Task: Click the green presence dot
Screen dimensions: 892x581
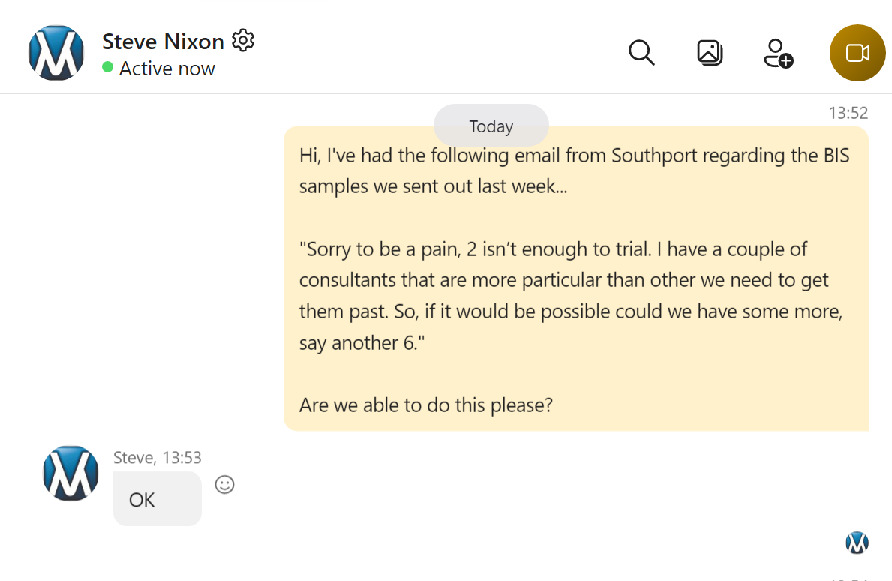Action: point(108,67)
